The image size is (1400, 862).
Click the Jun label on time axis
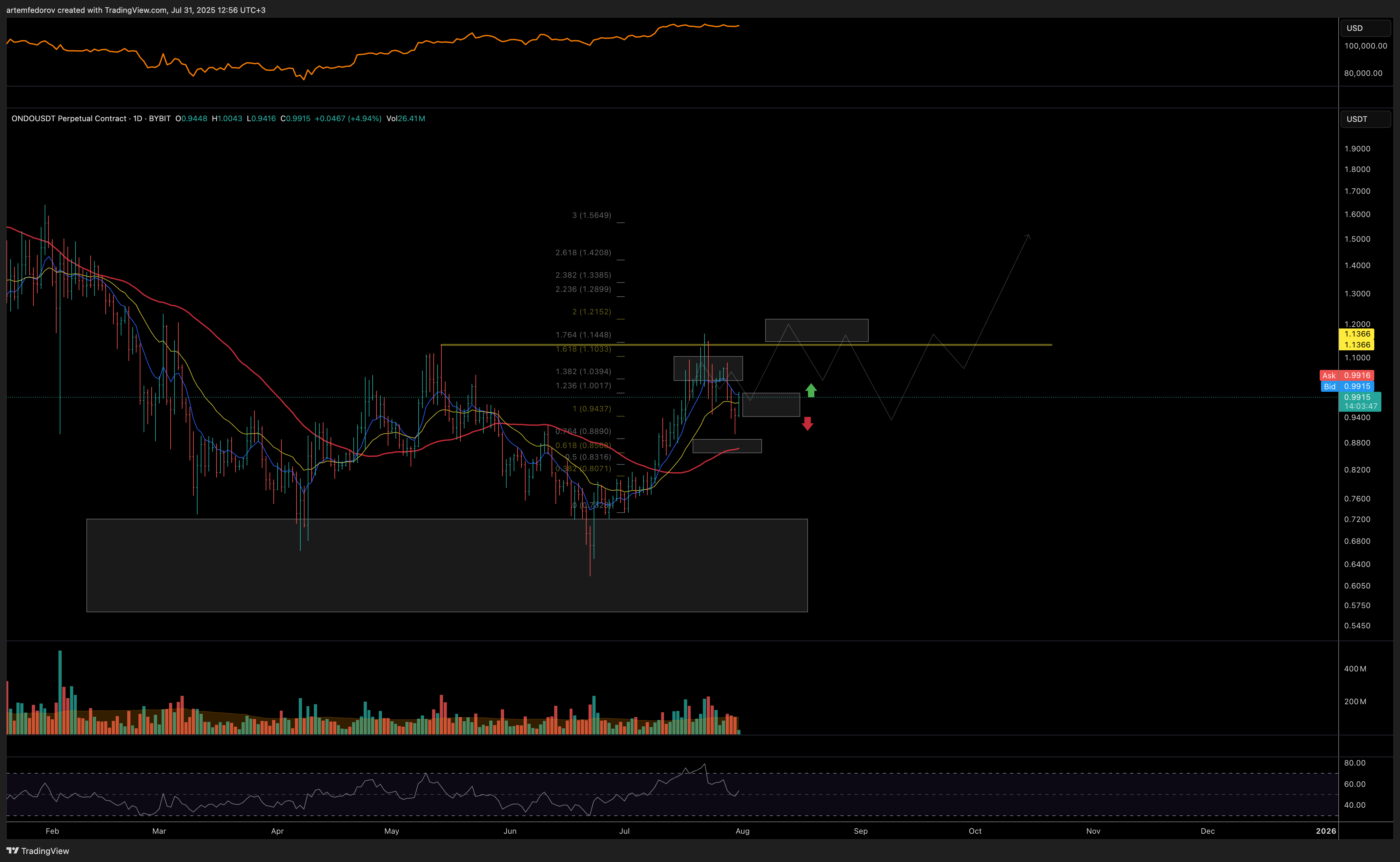click(510, 831)
